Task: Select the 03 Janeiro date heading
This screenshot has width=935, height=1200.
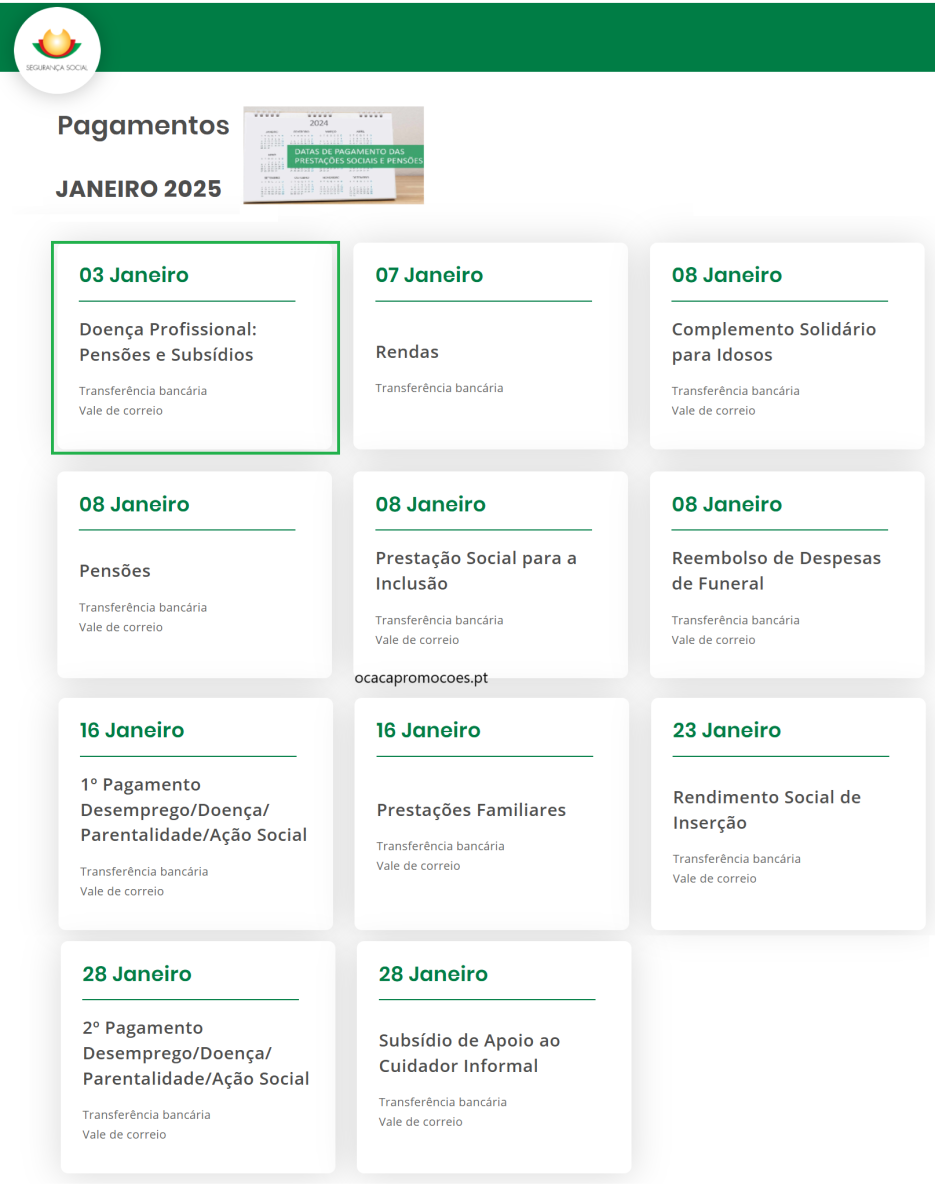Action: pos(134,275)
